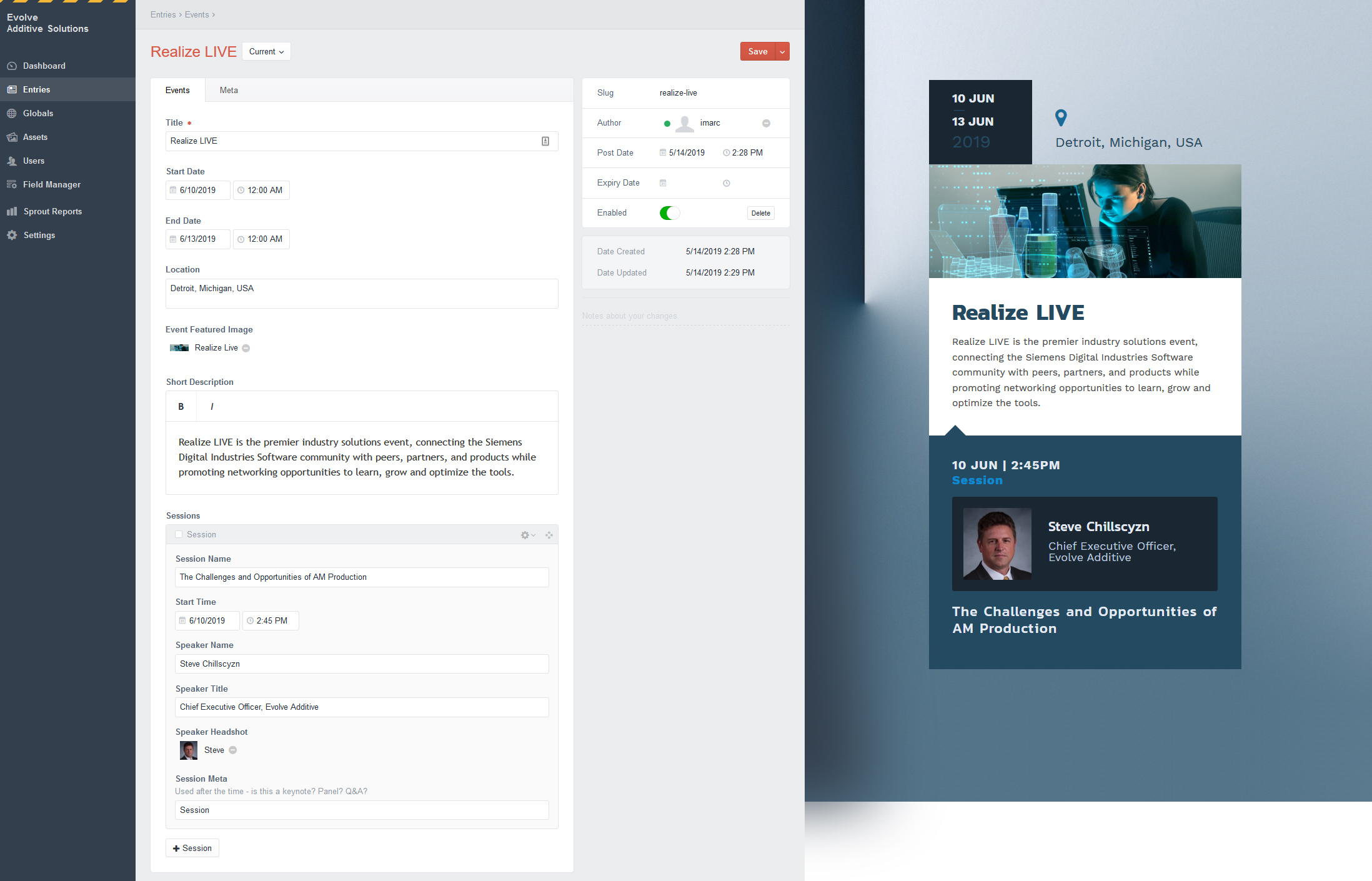
Task: Click the translation icon in Title field
Action: coord(545,141)
